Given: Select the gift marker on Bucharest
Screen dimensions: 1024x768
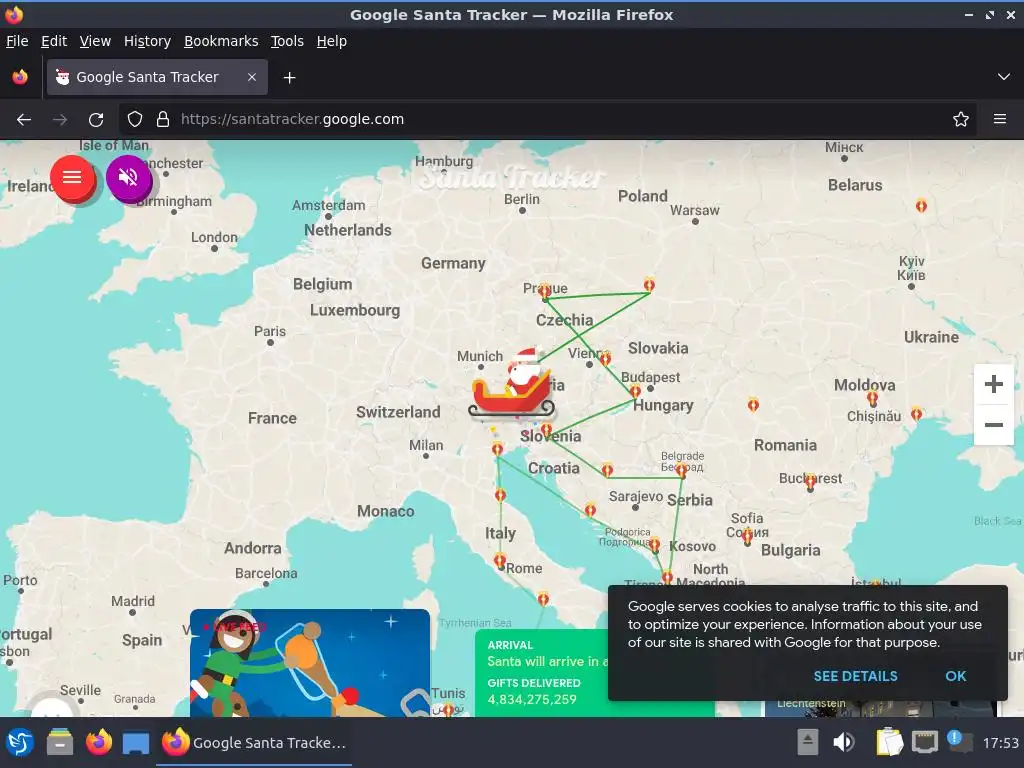Looking at the screenshot, I should click(810, 482).
